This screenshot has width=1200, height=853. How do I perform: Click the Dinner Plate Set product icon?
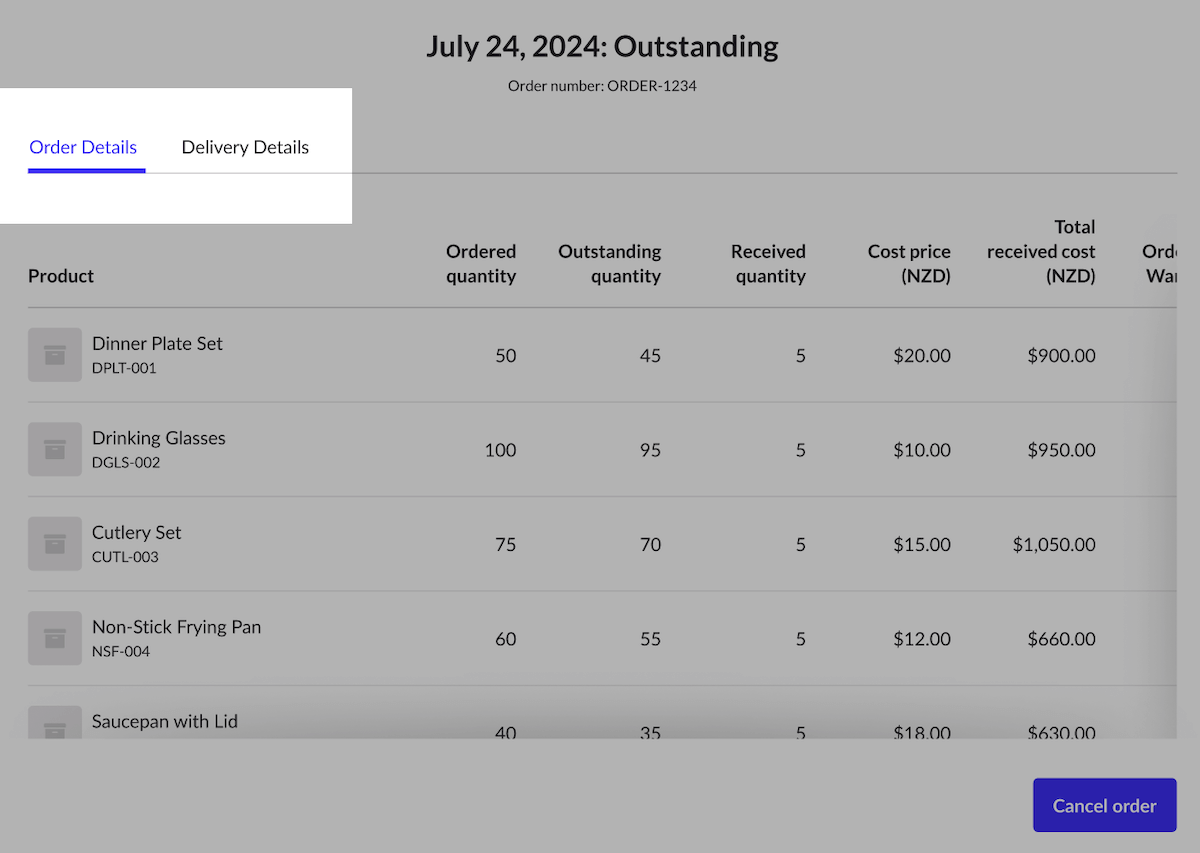point(55,355)
